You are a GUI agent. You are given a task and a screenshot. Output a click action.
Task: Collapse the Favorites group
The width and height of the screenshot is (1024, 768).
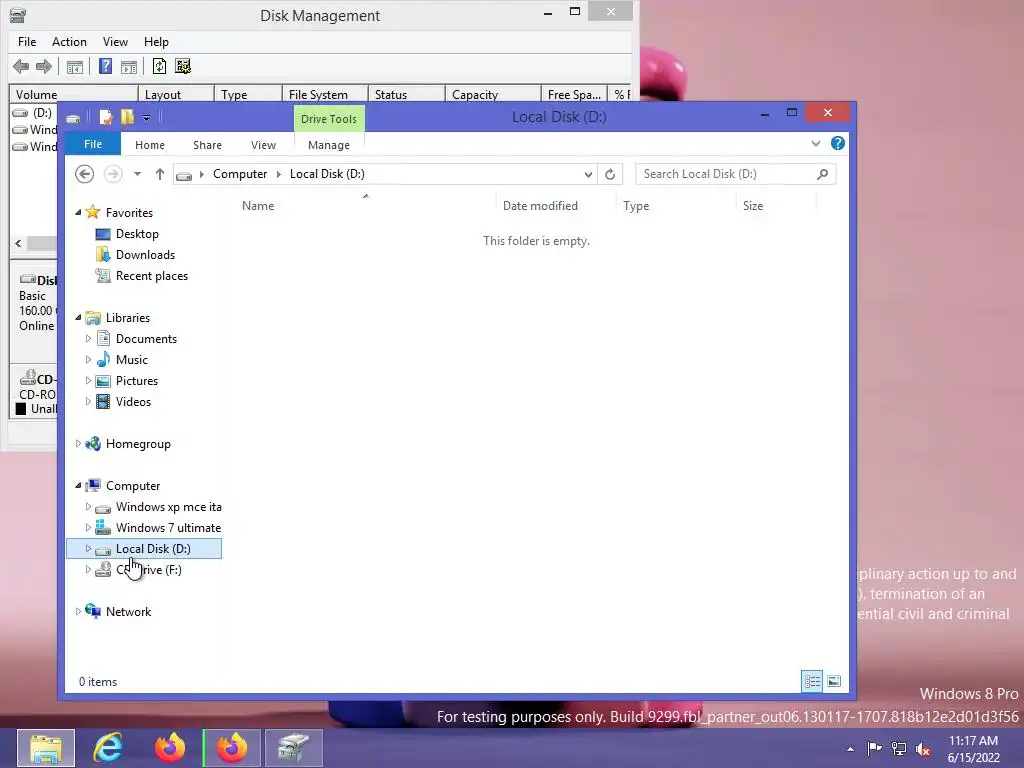click(x=78, y=212)
